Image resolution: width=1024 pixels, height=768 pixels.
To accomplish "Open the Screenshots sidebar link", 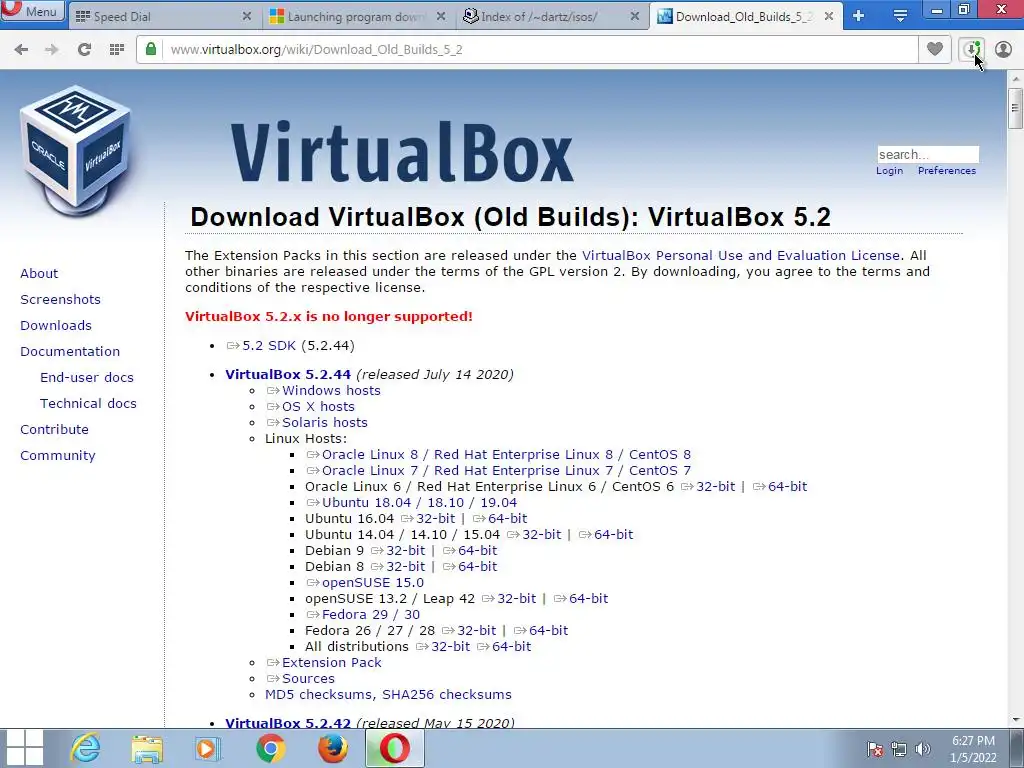I will (x=60, y=300).
